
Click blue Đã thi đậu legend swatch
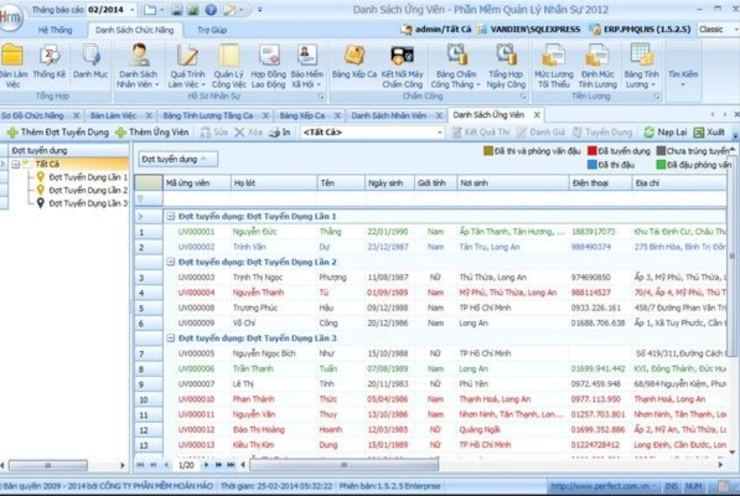(x=592, y=165)
